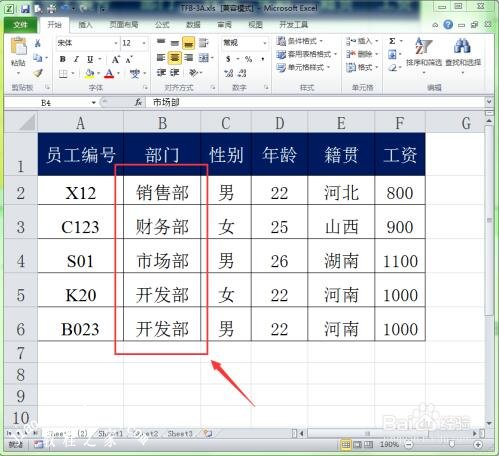Click the blue Help question mark icon
This screenshot has height=456, width=499.
tap(448, 24)
